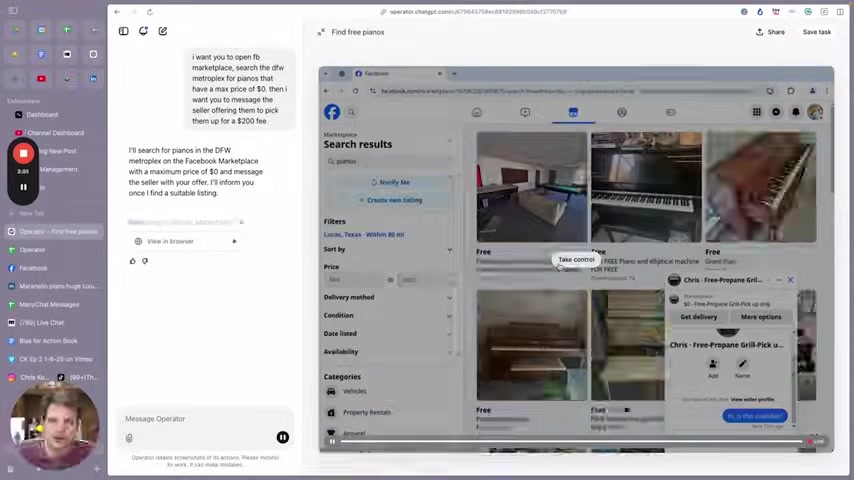Image resolution: width=854 pixels, height=480 pixels.
Task: Click the Notify Me button
Action: pyautogui.click(x=390, y=183)
